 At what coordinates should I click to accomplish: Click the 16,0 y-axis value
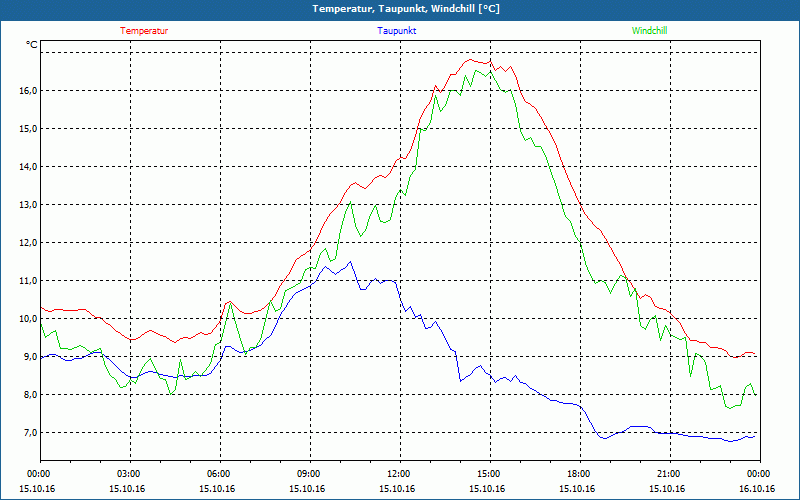[29, 91]
